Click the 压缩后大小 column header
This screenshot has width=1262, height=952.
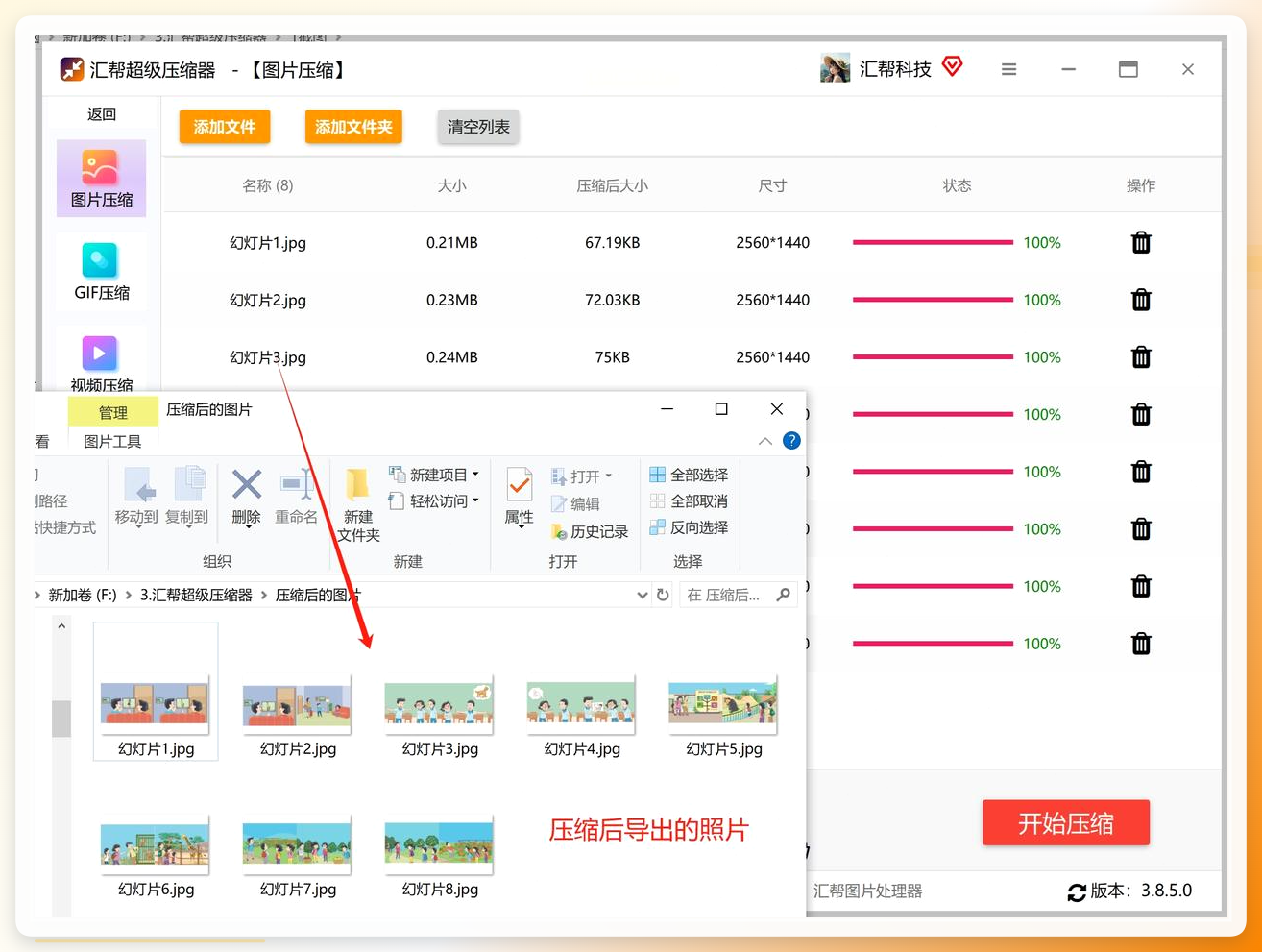coord(612,185)
